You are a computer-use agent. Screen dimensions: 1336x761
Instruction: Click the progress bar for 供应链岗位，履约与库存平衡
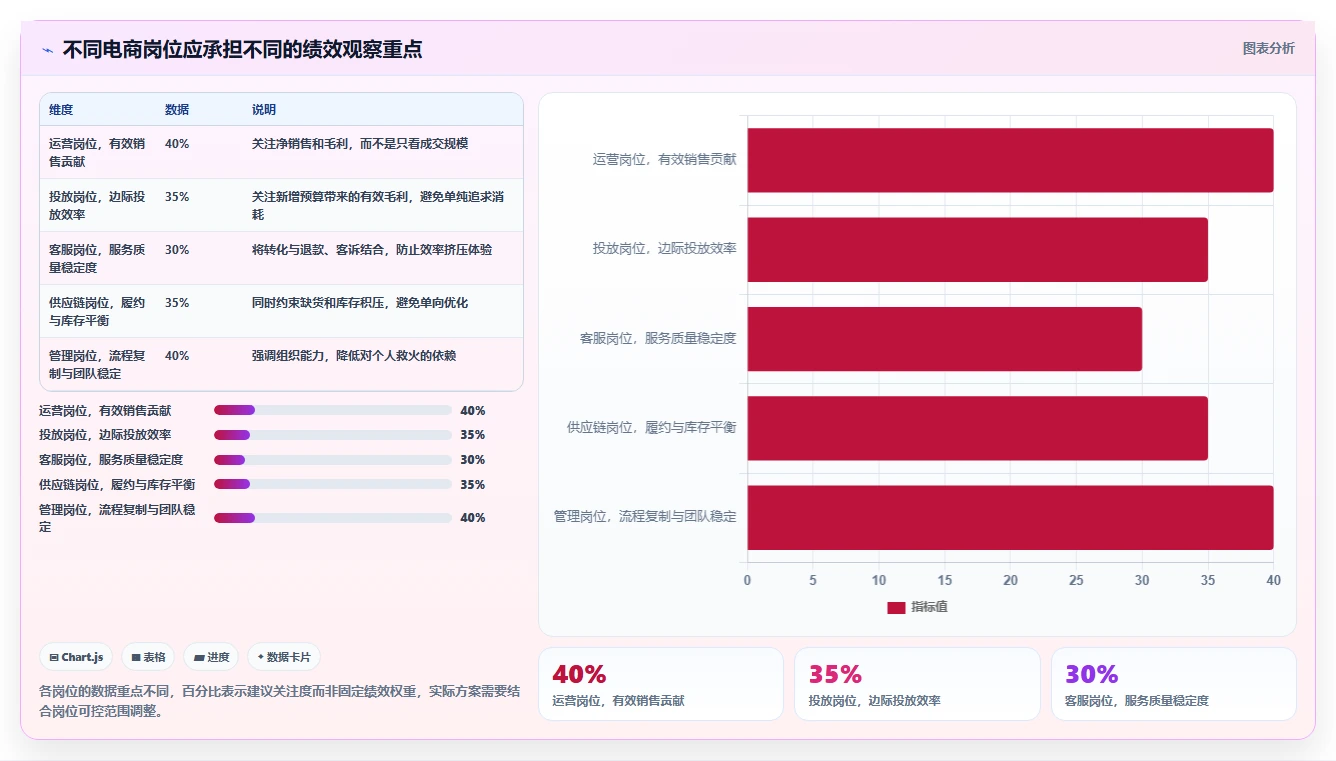(x=333, y=485)
